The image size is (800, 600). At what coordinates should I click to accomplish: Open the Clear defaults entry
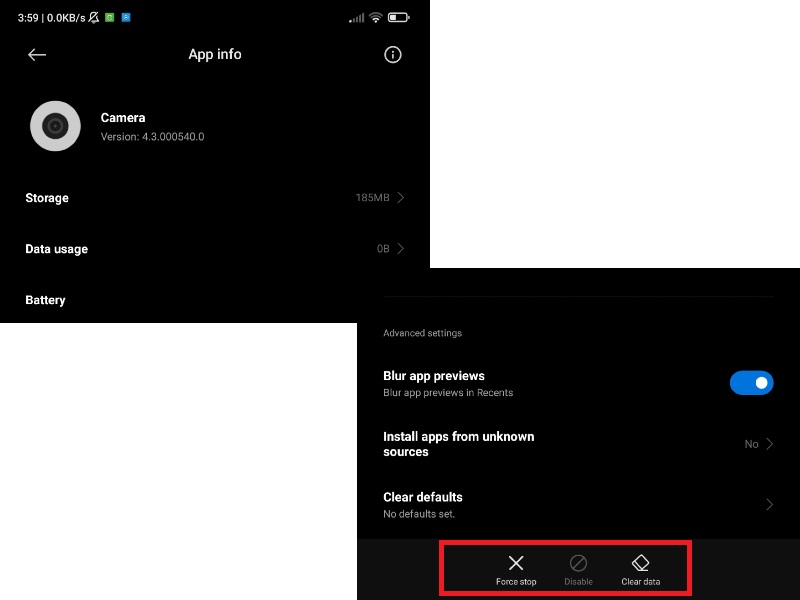coord(579,505)
